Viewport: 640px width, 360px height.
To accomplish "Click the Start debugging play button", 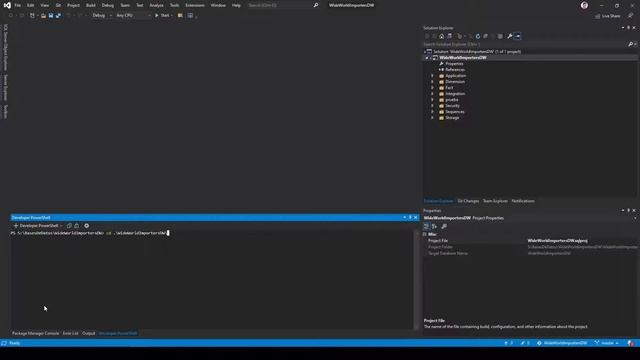I will [156, 16].
